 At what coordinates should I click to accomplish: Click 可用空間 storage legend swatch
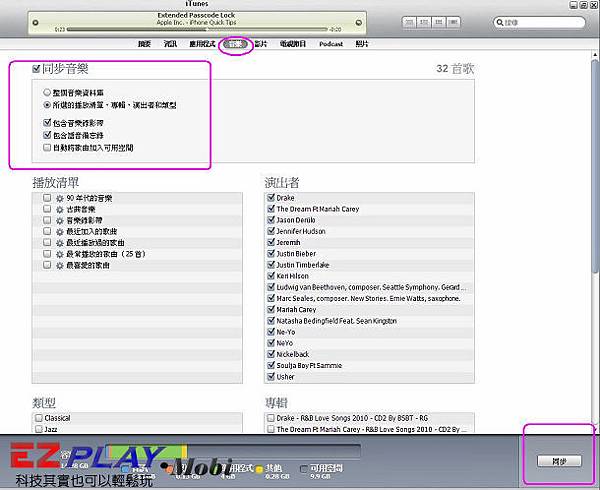point(304,469)
